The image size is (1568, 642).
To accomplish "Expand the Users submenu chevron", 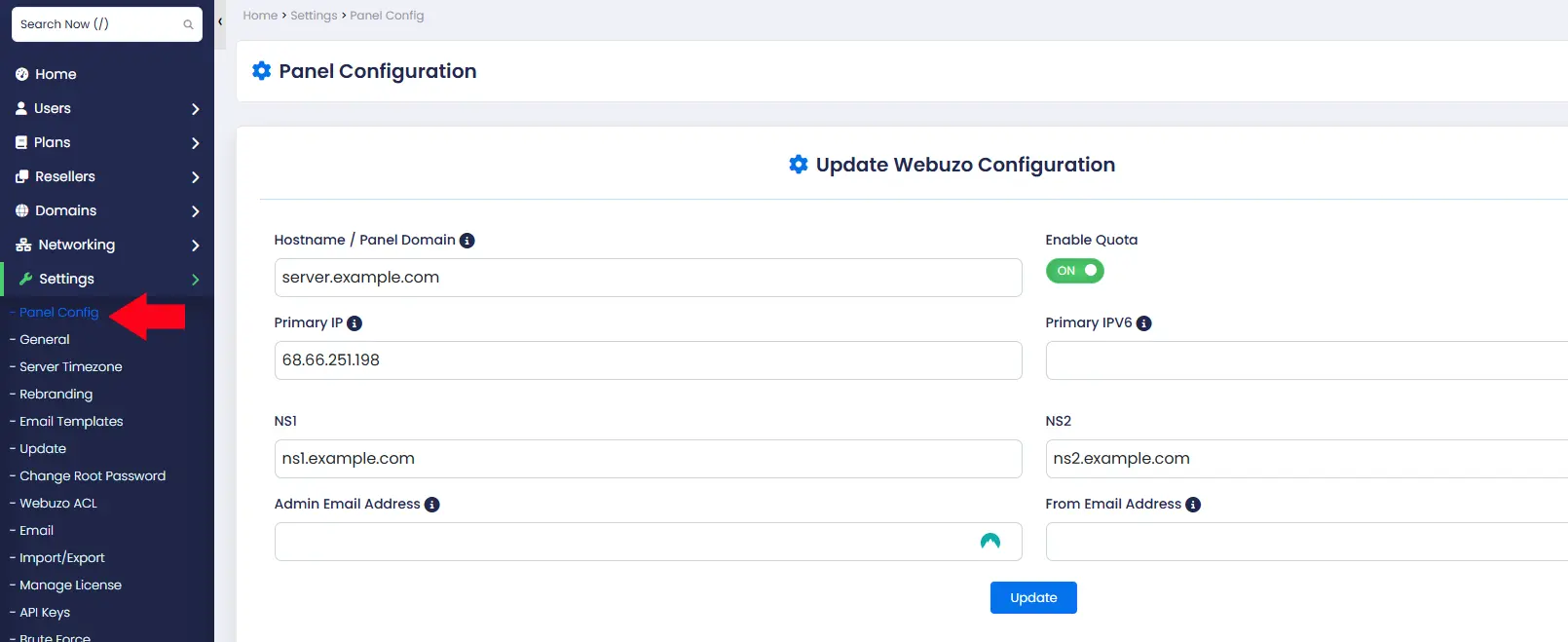I will coord(195,109).
